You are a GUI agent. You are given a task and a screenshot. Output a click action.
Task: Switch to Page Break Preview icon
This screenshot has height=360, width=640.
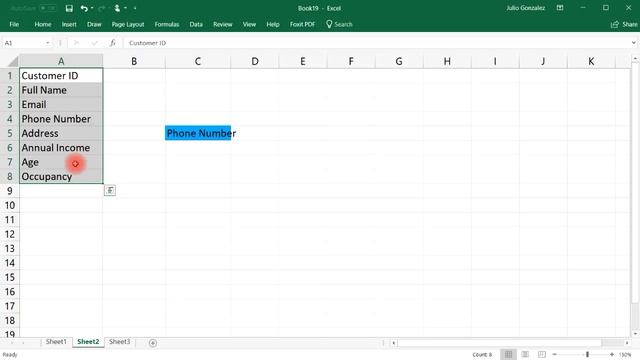(x=542, y=354)
